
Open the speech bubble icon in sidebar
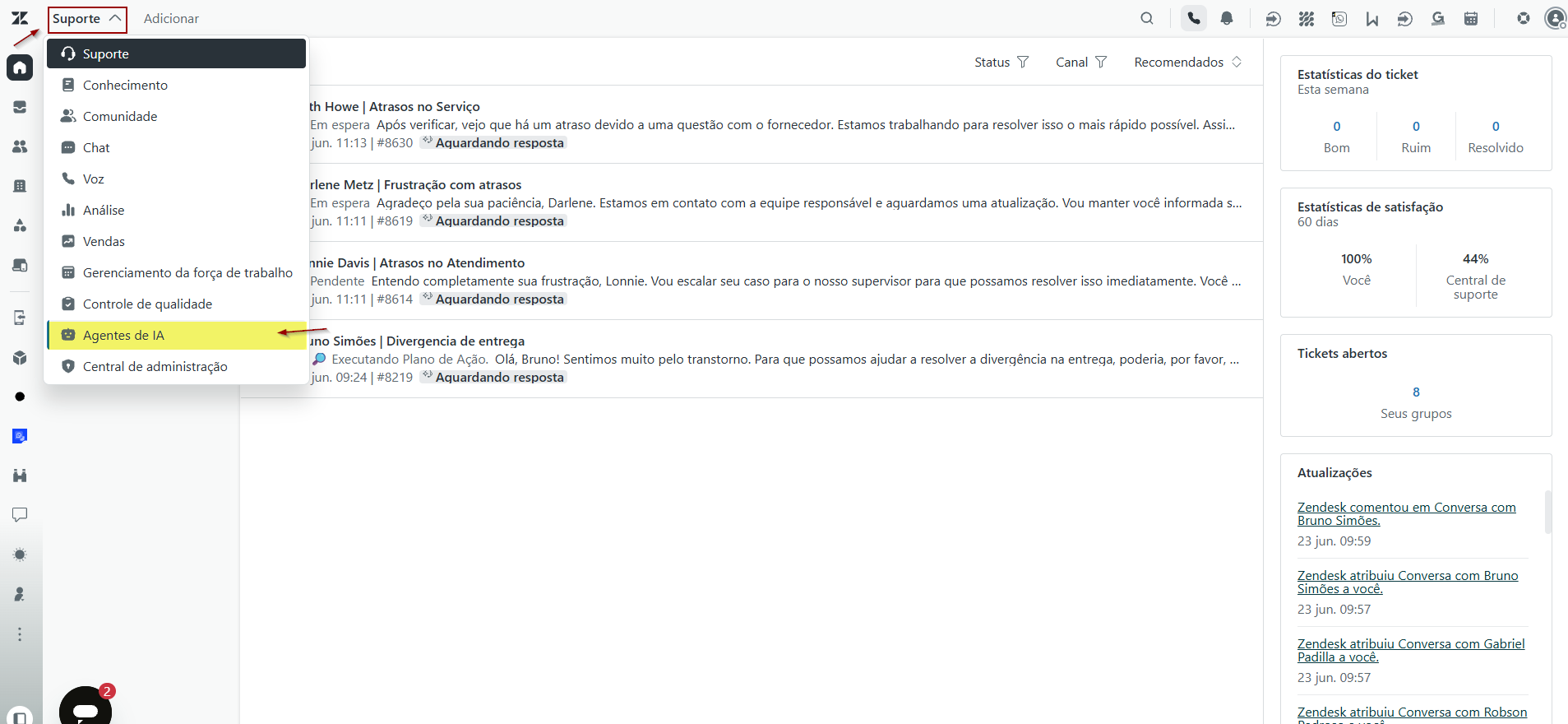20,515
